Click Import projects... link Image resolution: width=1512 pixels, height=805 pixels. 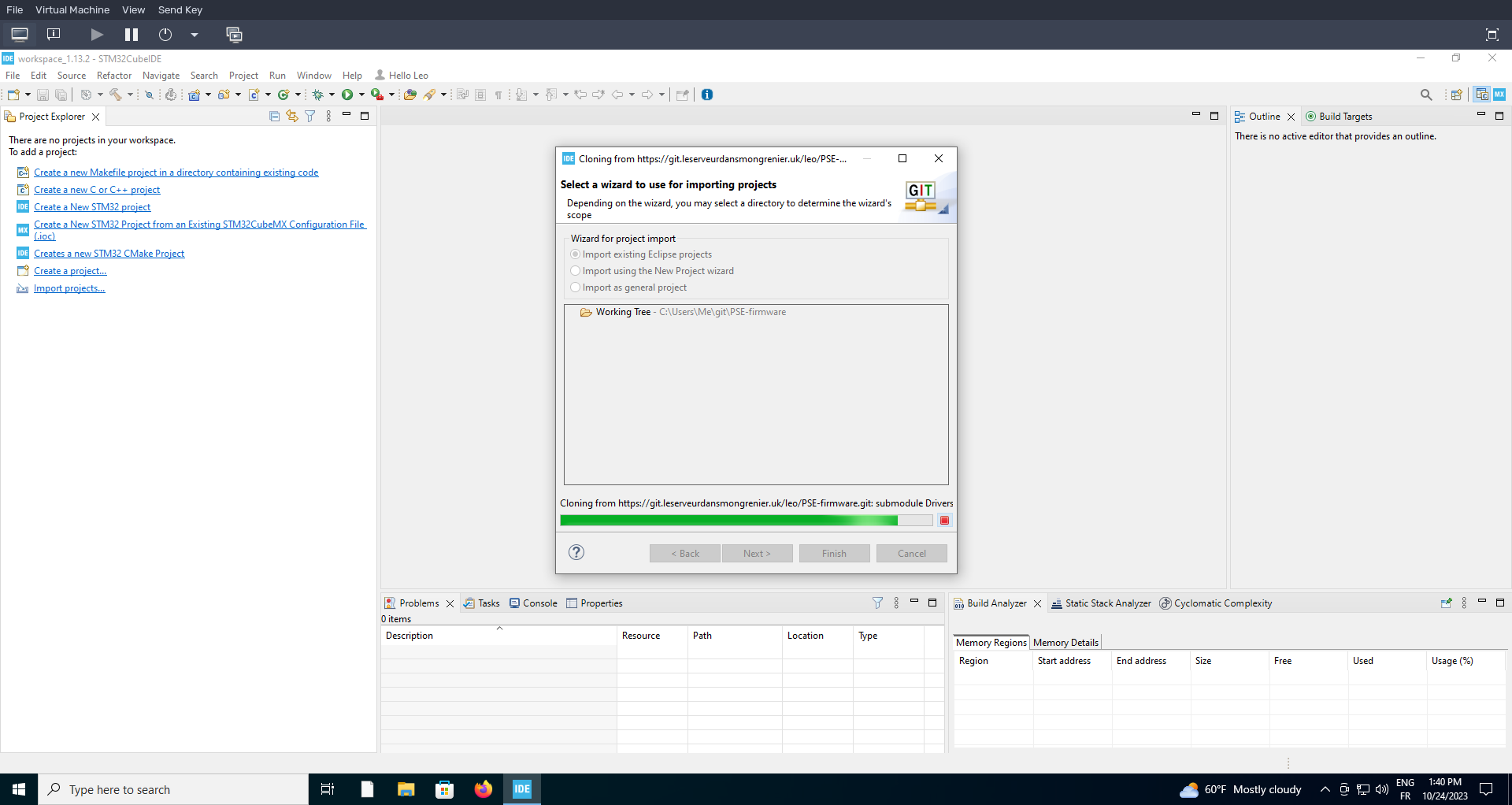(69, 288)
